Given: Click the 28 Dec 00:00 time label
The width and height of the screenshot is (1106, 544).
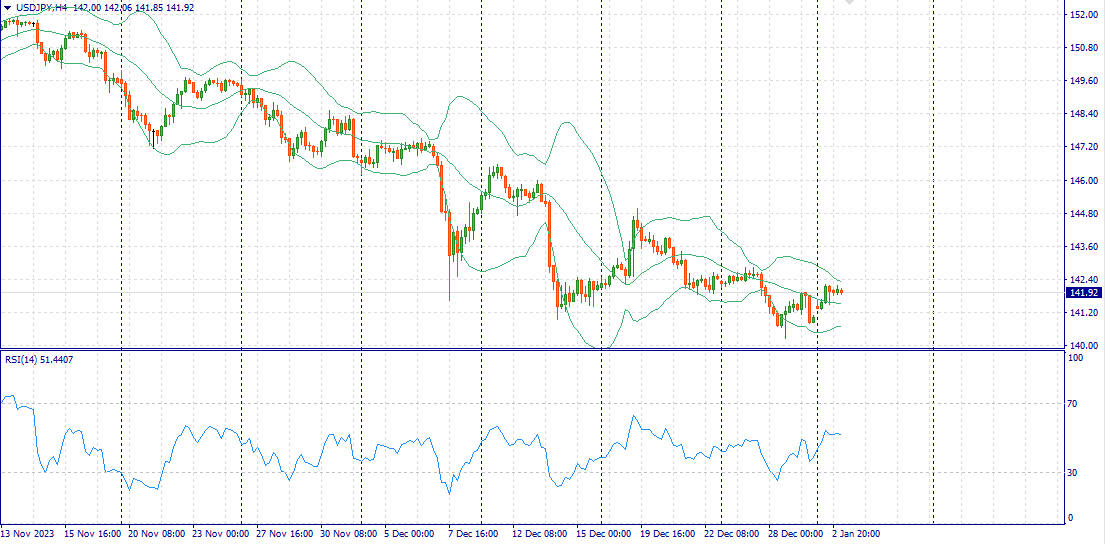Looking at the screenshot, I should pos(796,534).
